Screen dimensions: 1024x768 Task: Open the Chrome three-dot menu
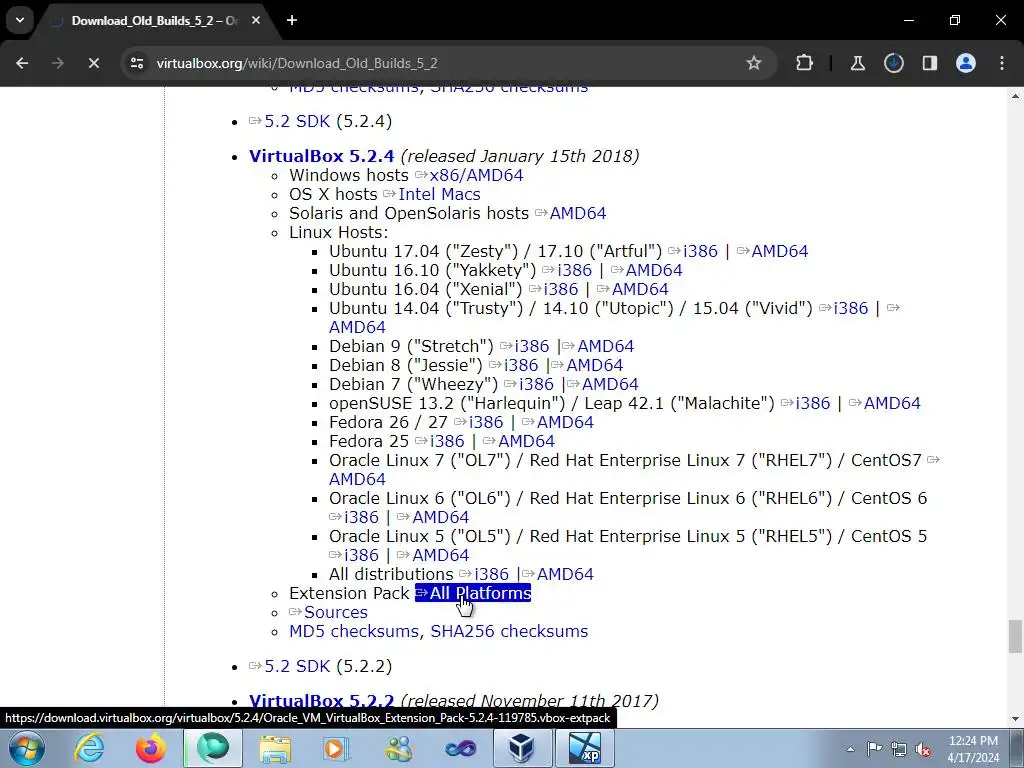[x=1002, y=63]
